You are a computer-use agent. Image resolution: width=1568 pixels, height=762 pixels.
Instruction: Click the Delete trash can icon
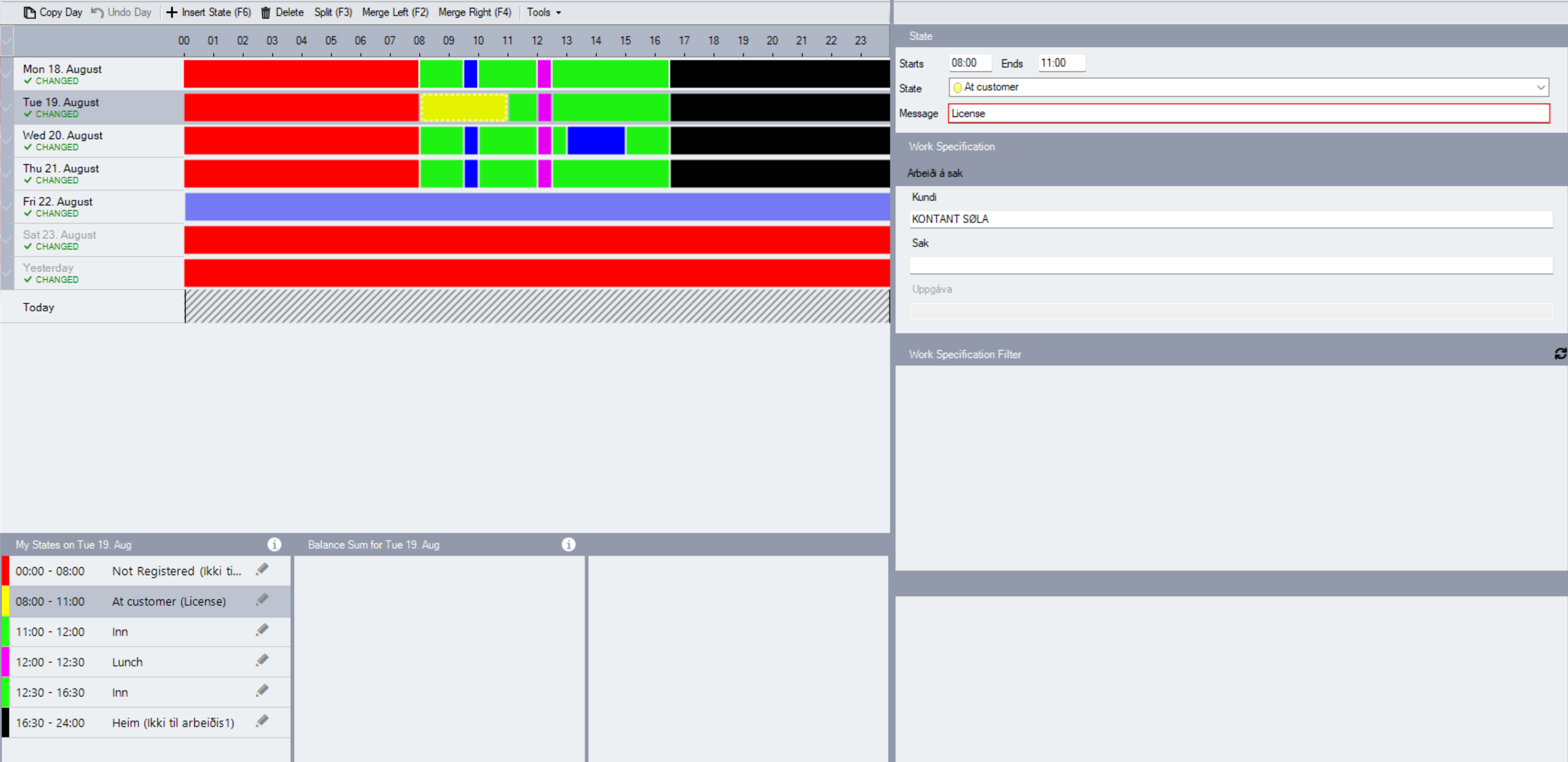[265, 12]
